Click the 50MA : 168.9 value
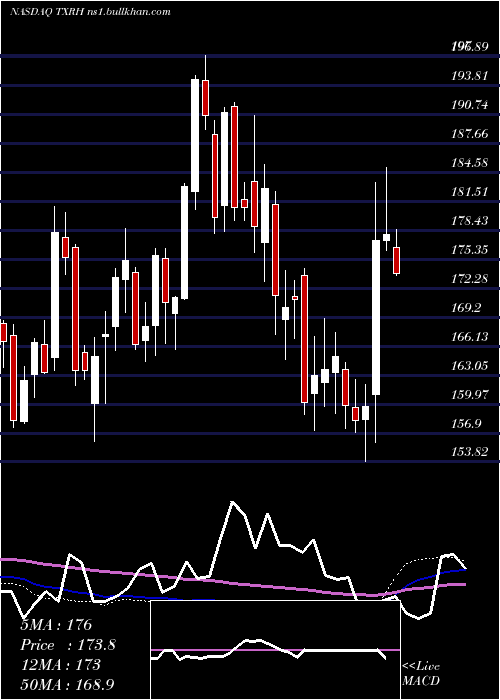This screenshot has width=500, height=700. 67,684
